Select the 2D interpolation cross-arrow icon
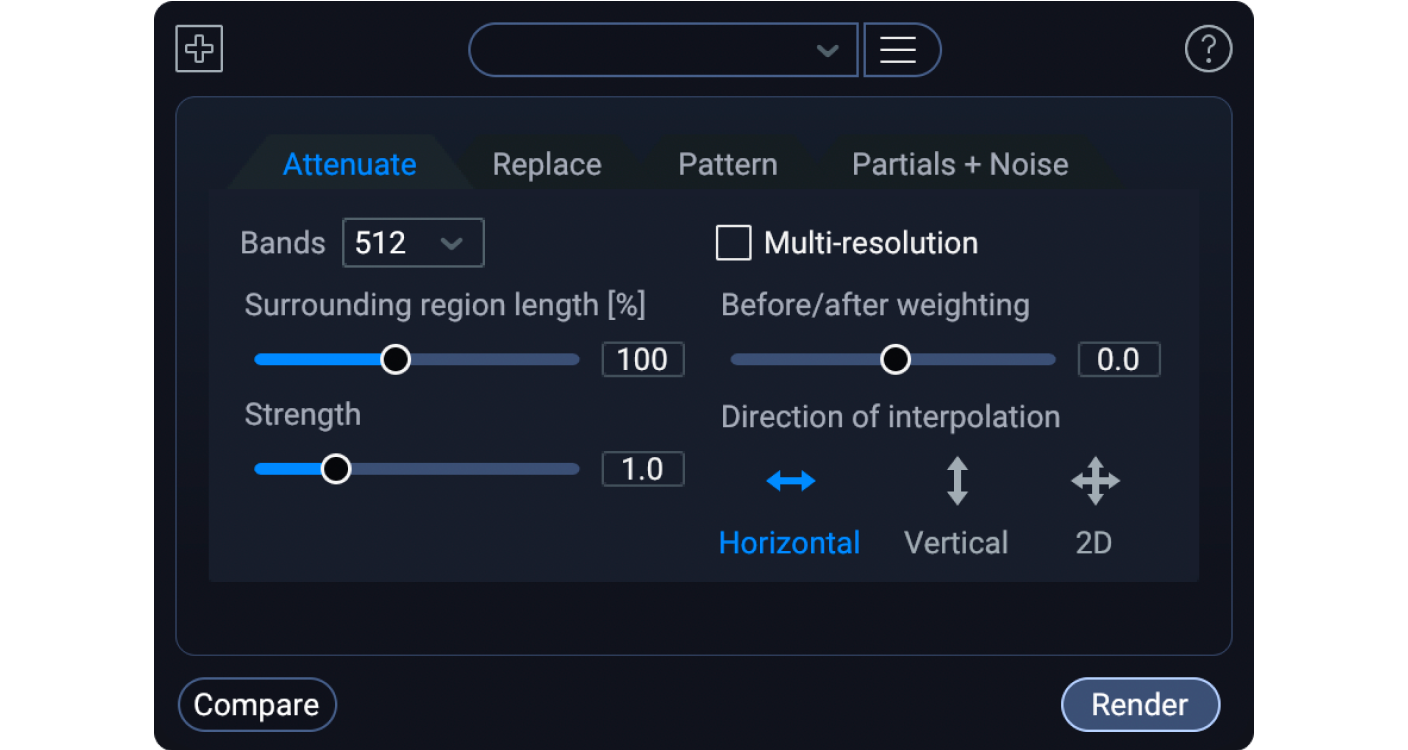The width and height of the screenshot is (1408, 750). [x=1095, y=481]
